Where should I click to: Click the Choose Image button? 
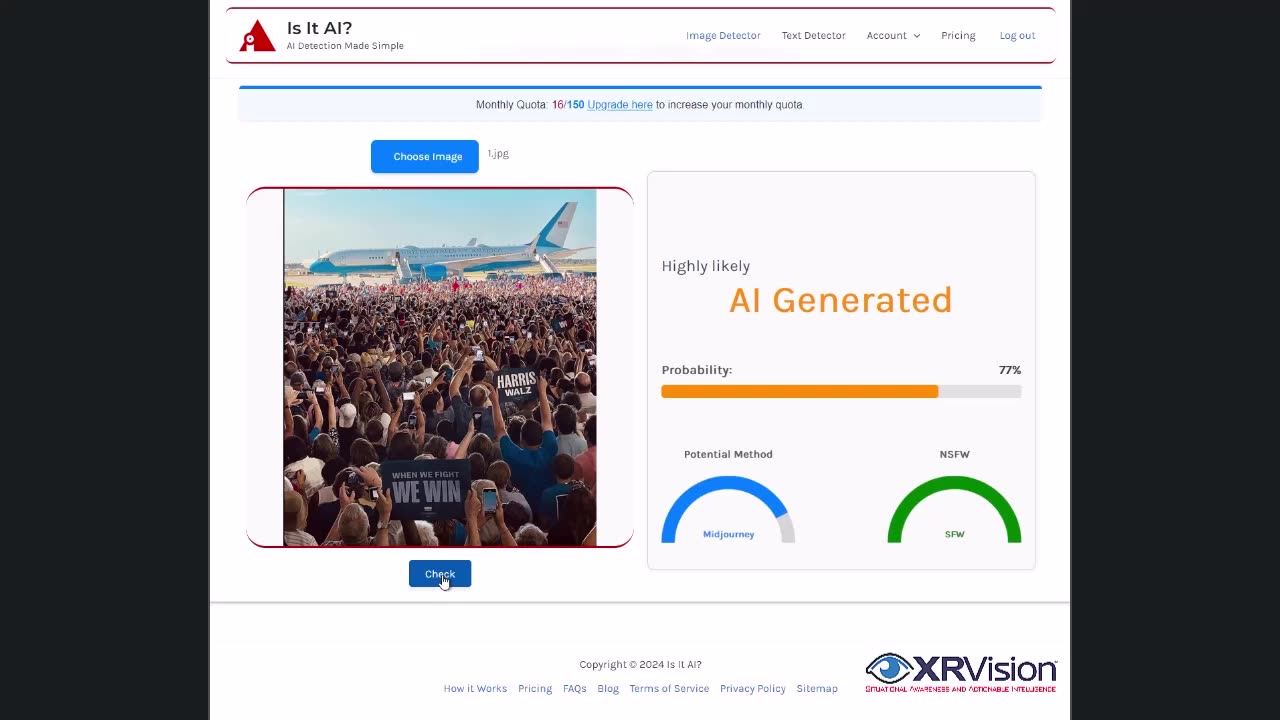click(425, 156)
